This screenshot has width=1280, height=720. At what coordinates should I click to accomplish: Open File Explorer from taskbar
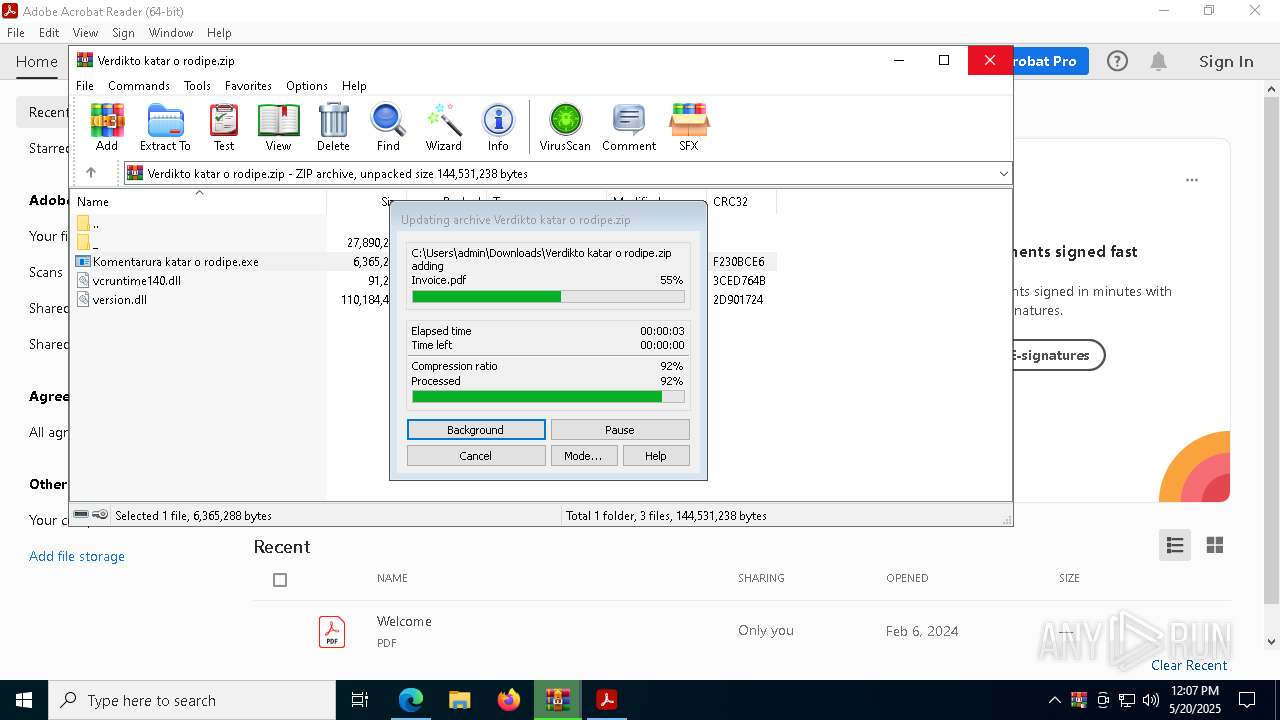click(x=459, y=700)
